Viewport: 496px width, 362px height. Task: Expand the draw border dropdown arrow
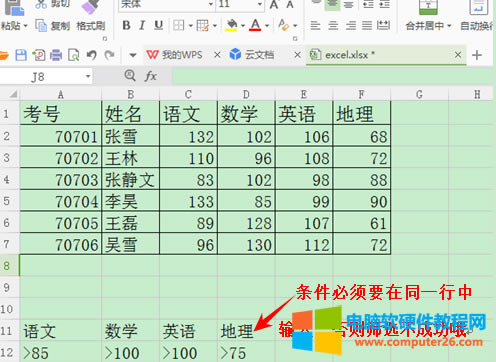click(x=215, y=25)
